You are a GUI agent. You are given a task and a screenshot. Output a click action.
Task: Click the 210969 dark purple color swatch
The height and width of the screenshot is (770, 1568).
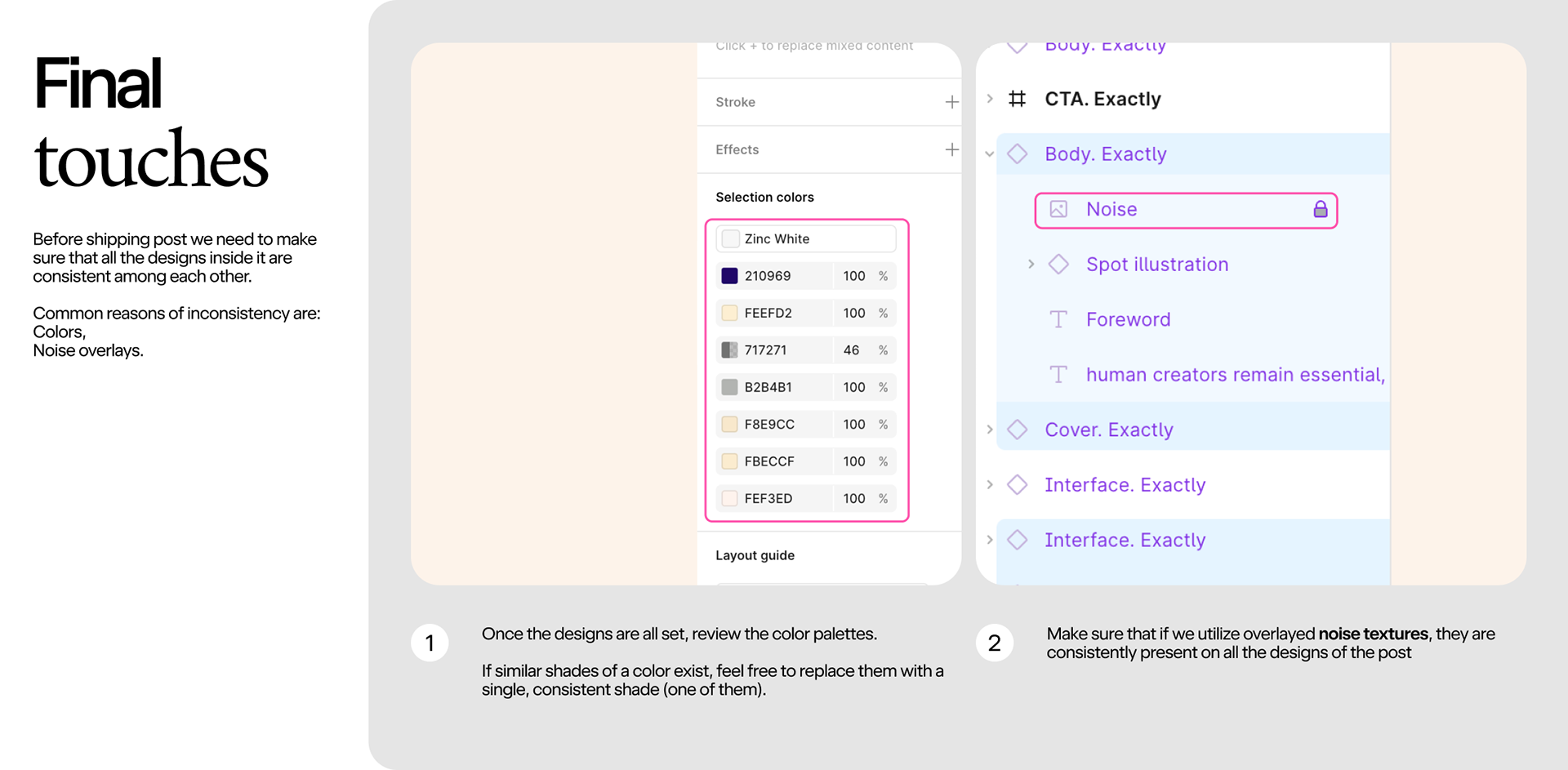click(x=729, y=276)
